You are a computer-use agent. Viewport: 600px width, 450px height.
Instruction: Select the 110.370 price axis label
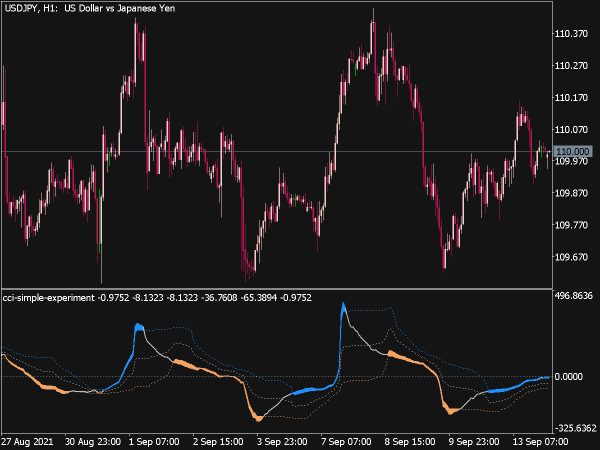point(571,34)
